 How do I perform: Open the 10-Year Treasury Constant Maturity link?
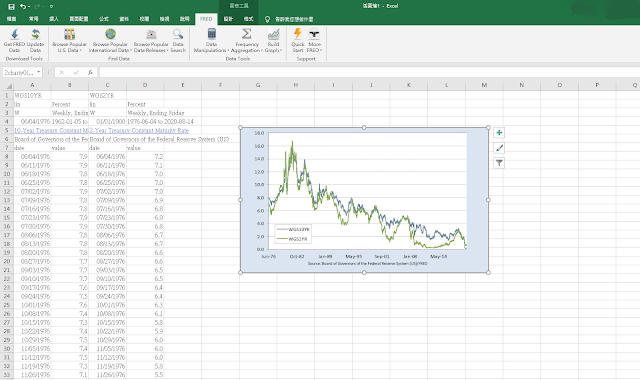(51, 130)
